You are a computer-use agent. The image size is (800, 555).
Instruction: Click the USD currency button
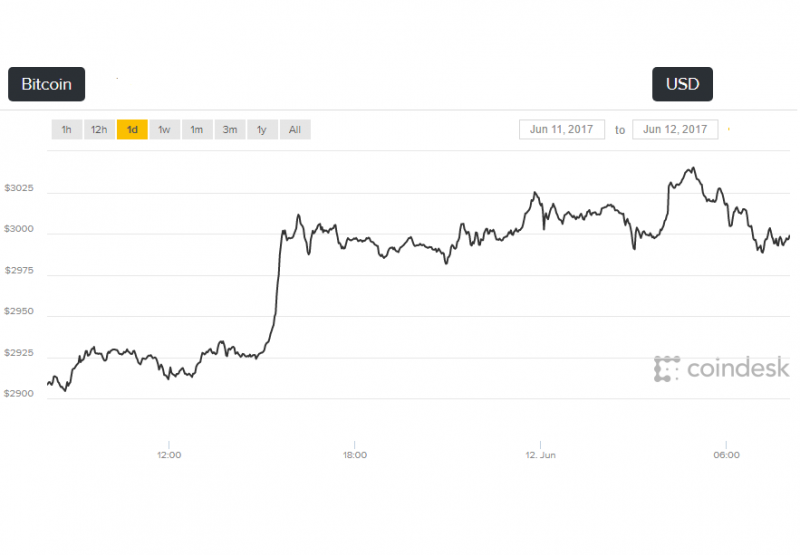pos(682,84)
